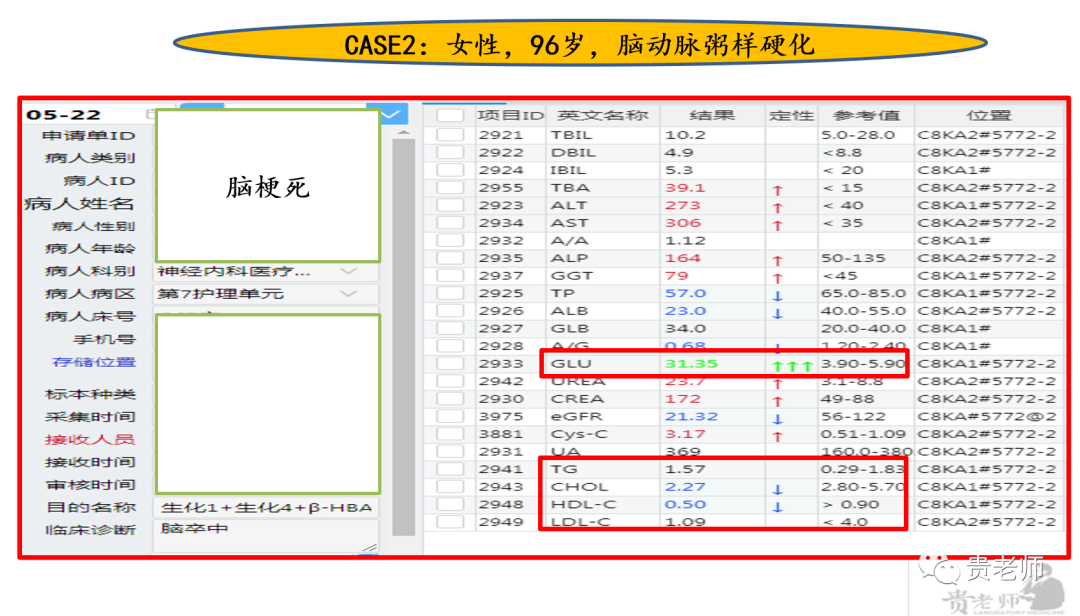Screen dimensions: 1080x616
Task: Click the blue down arrow in HDL-C row
Action: [778, 506]
